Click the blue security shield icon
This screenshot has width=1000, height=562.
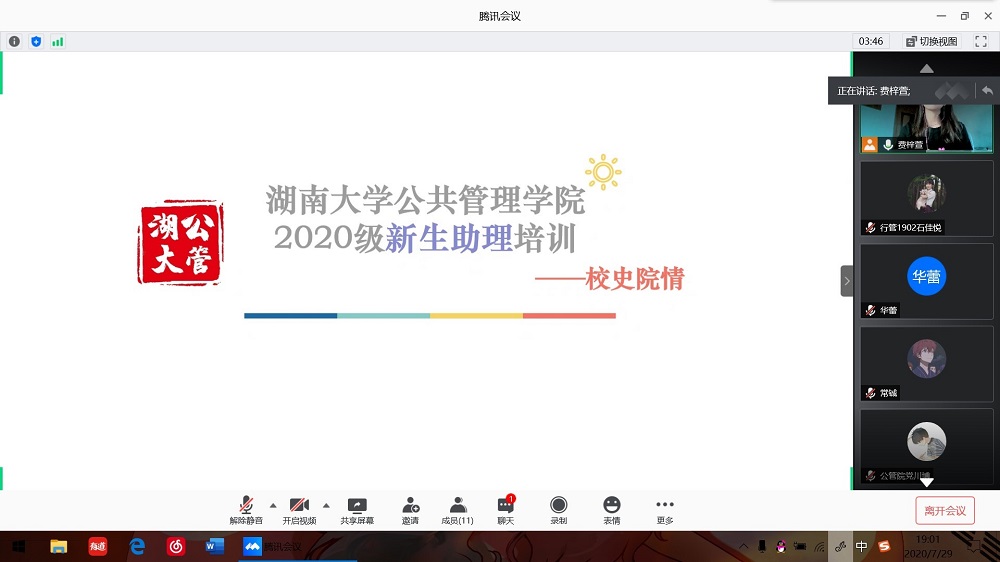pos(36,41)
